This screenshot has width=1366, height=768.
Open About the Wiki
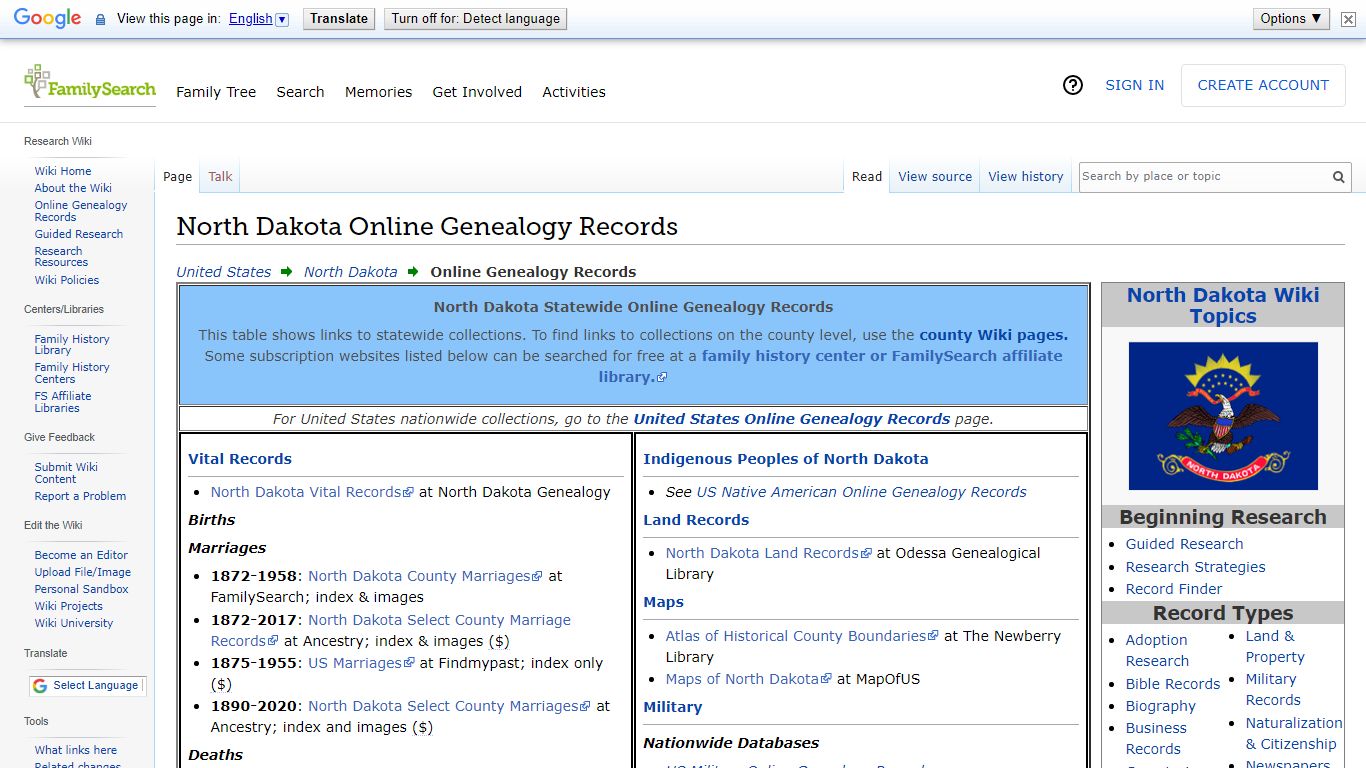click(x=73, y=188)
